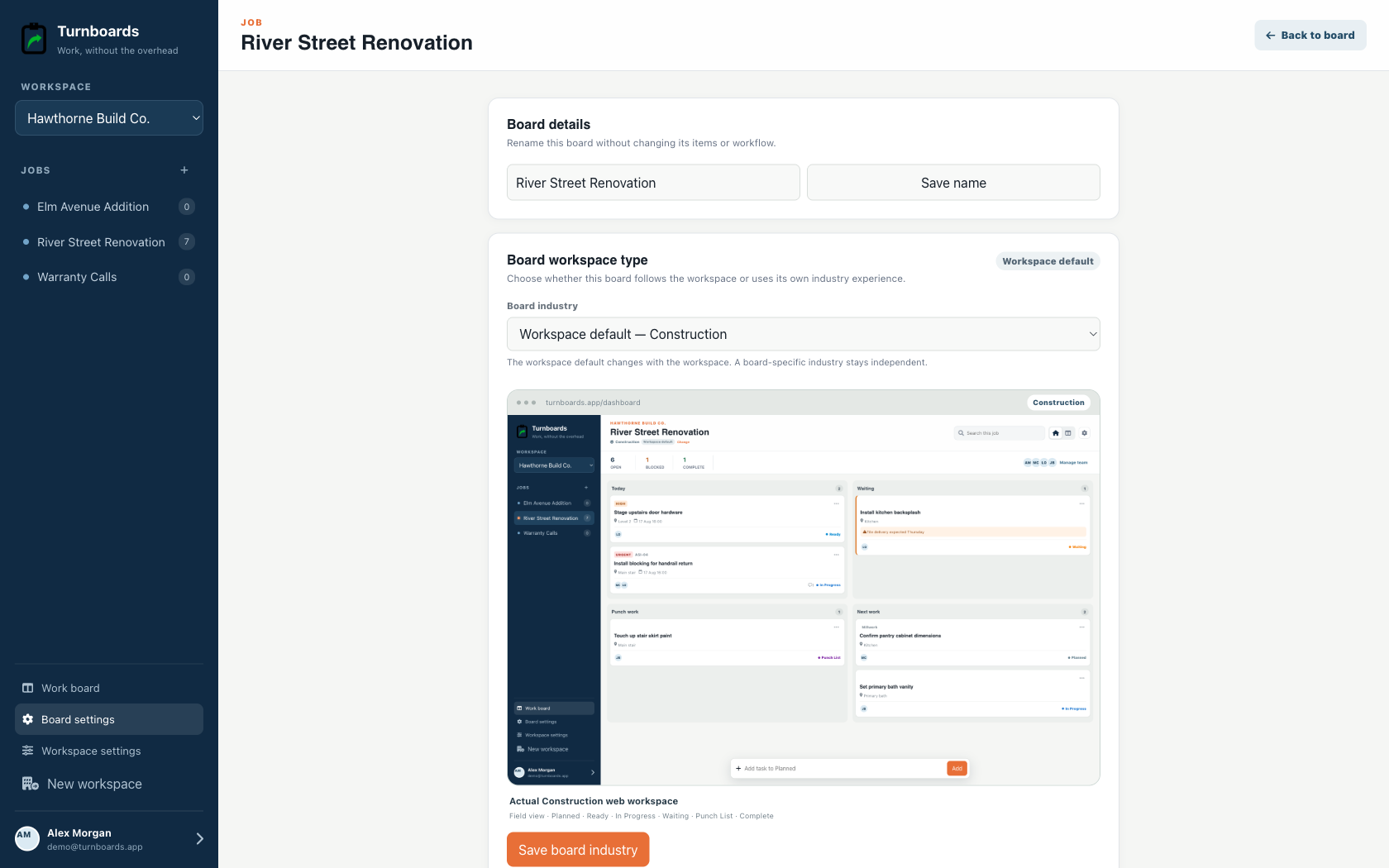The image size is (1389, 868).
Task: Open the Hawthorne Build Co. workspace dropdown
Action: tap(109, 118)
